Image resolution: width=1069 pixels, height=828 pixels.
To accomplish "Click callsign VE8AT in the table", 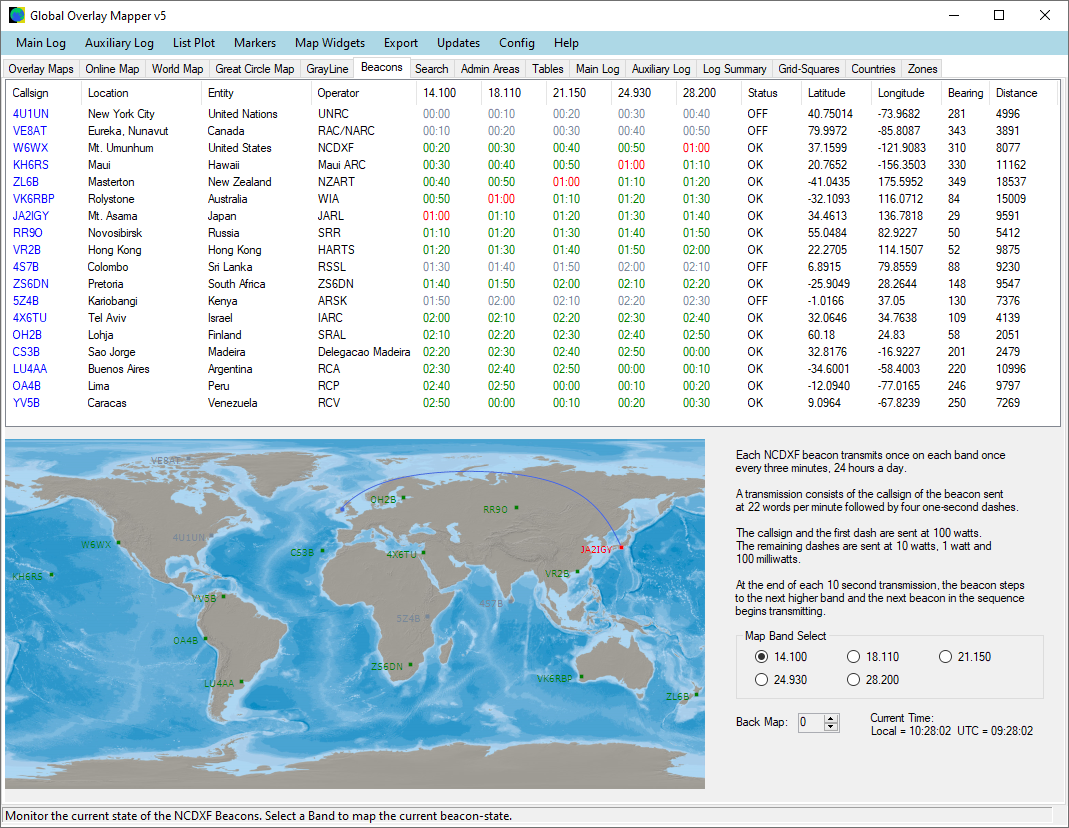I will coord(30,131).
